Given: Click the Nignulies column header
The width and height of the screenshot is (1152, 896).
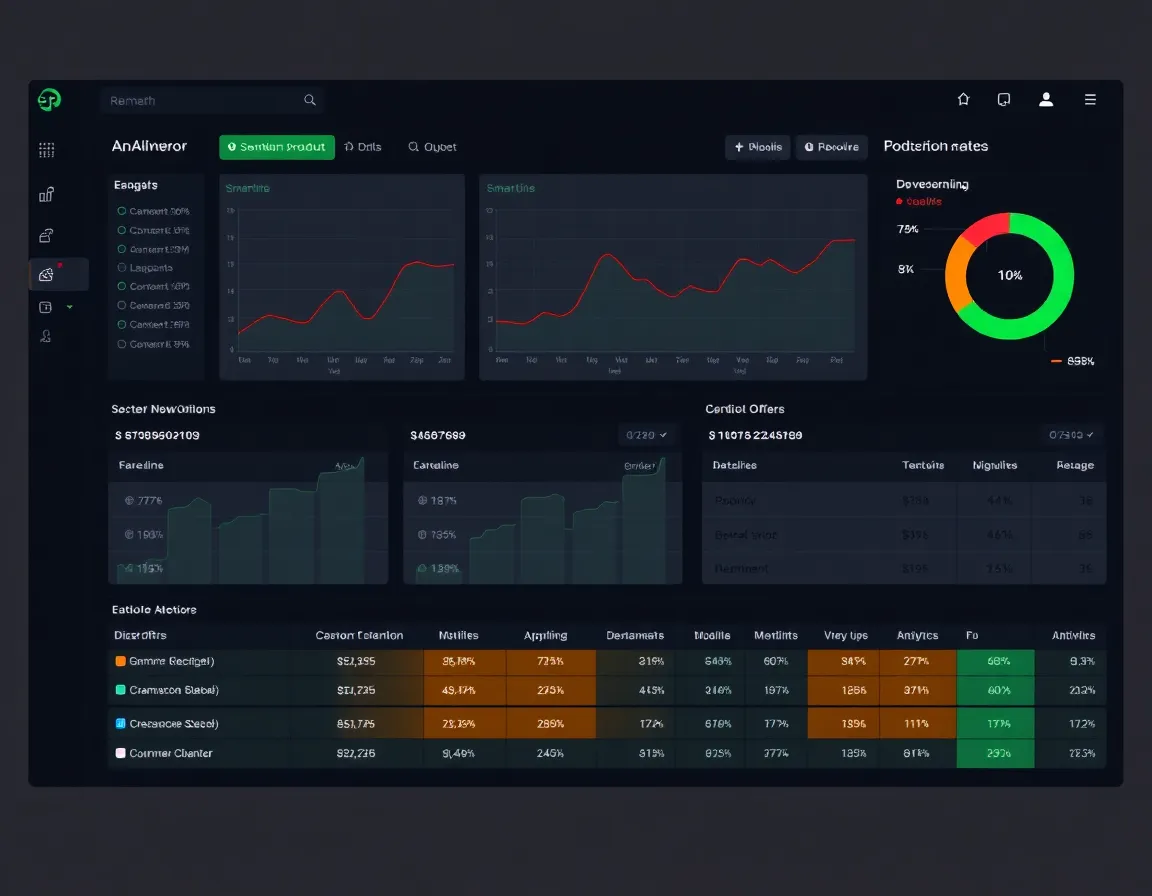Looking at the screenshot, I should 995,465.
